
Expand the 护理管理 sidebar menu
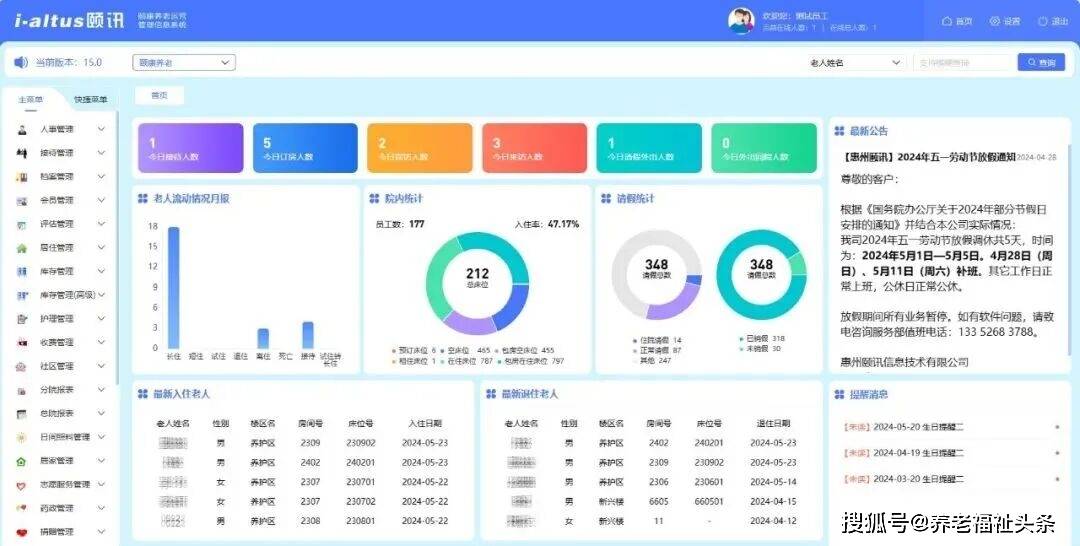[101, 318]
